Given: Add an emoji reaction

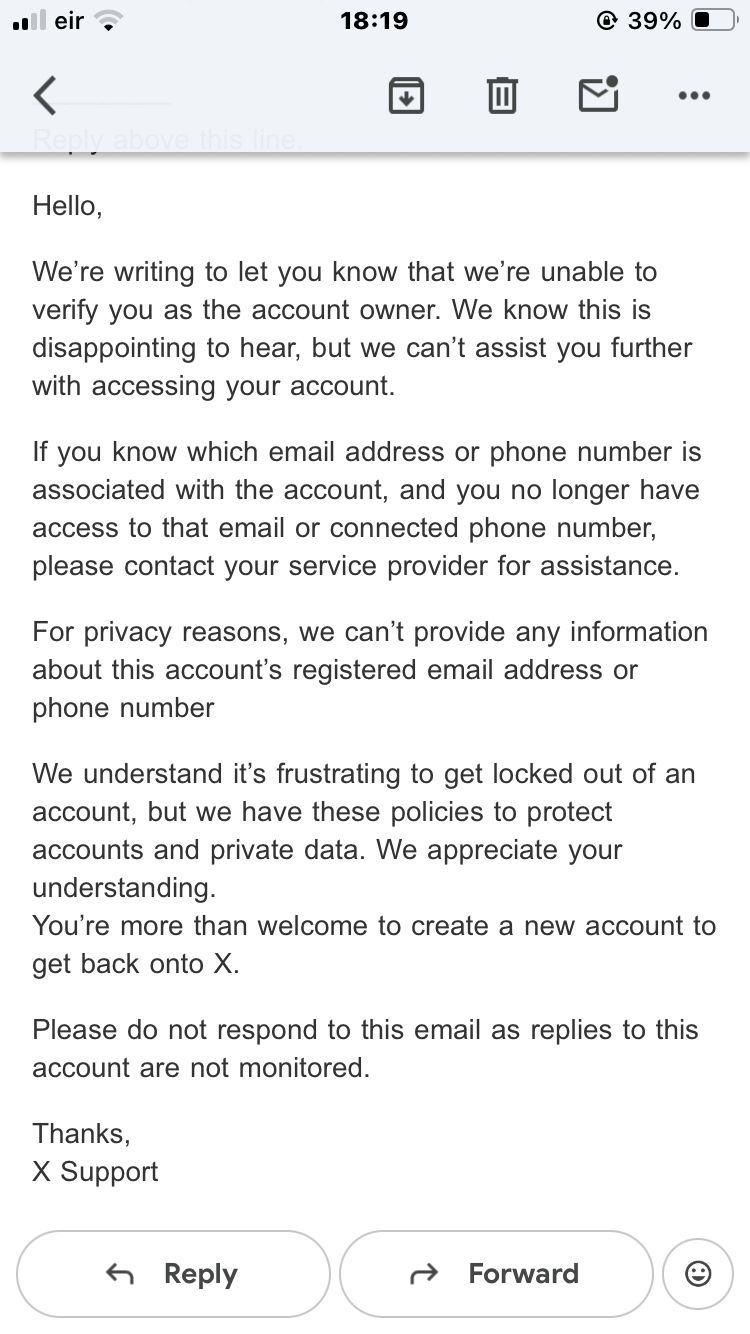Looking at the screenshot, I should 698,1273.
